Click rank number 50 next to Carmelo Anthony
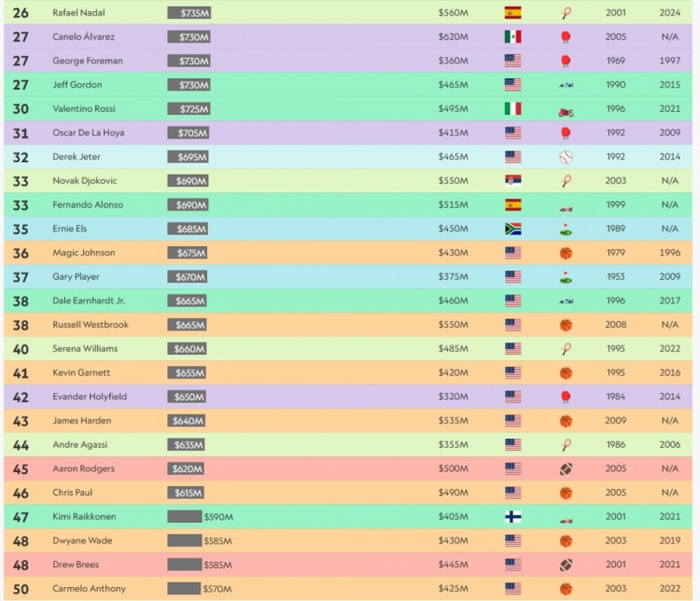The height and width of the screenshot is (601, 700). pos(20,589)
